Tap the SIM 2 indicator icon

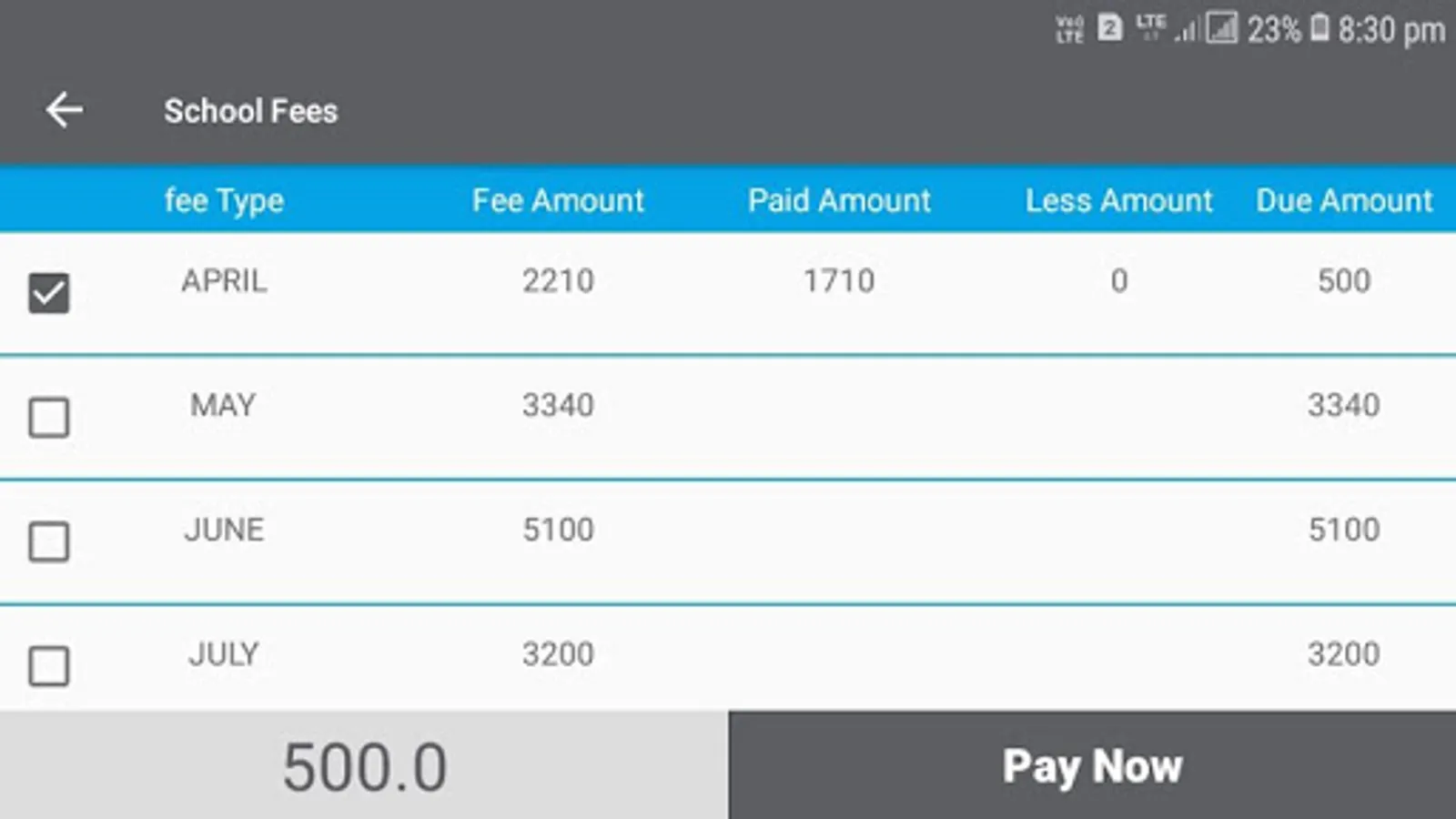tap(1109, 28)
